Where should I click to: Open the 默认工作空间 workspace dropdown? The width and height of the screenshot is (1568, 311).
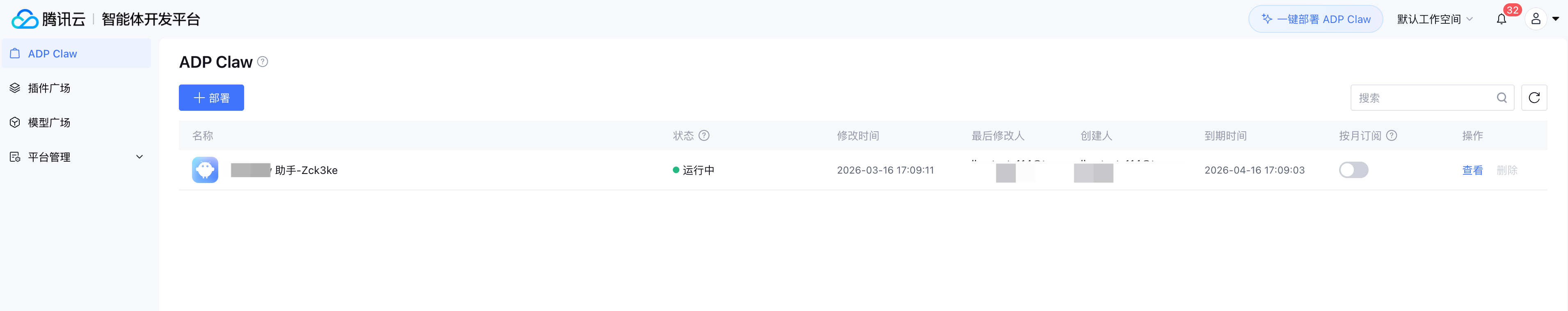[1435, 19]
